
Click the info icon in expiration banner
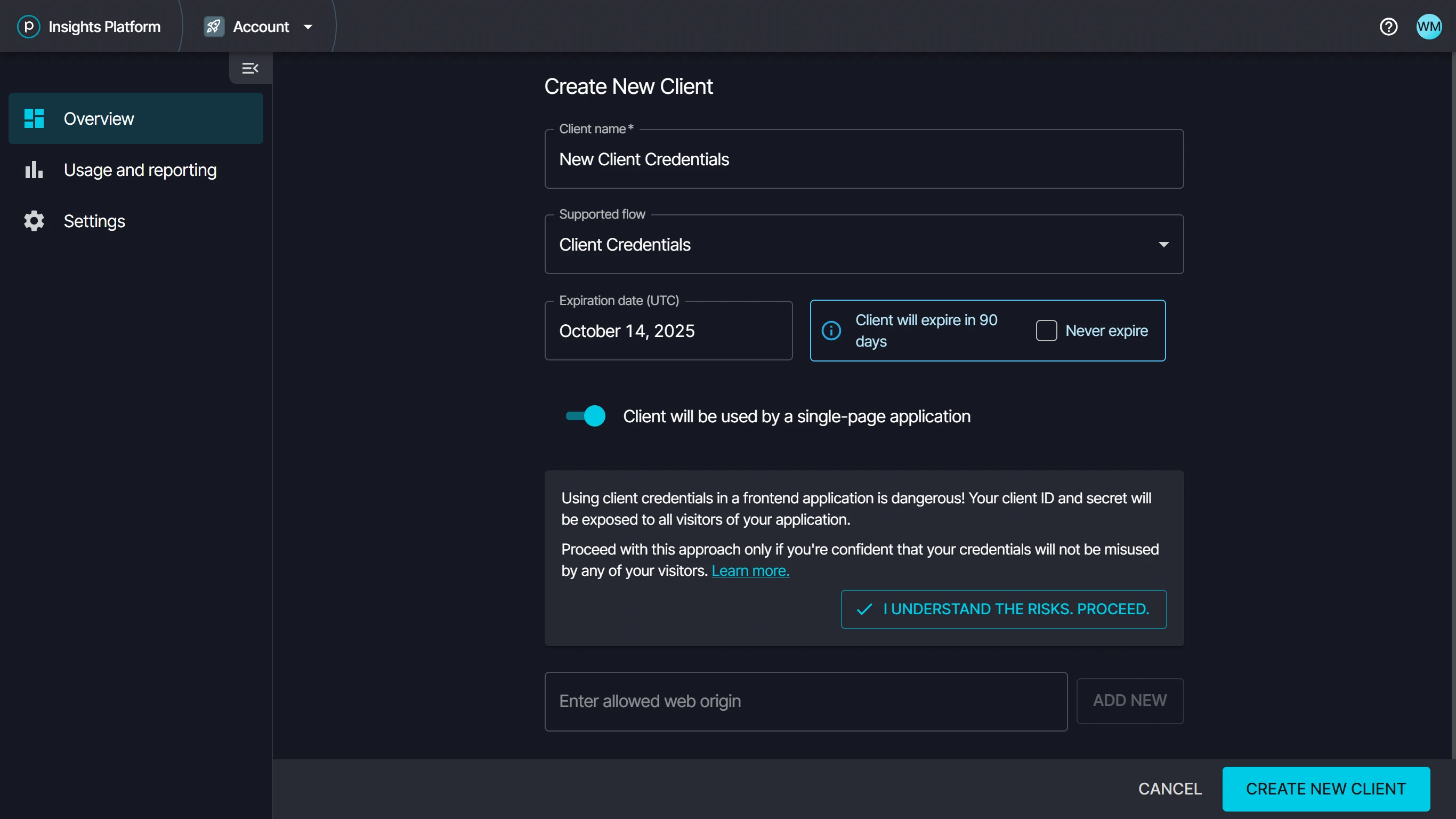click(831, 330)
